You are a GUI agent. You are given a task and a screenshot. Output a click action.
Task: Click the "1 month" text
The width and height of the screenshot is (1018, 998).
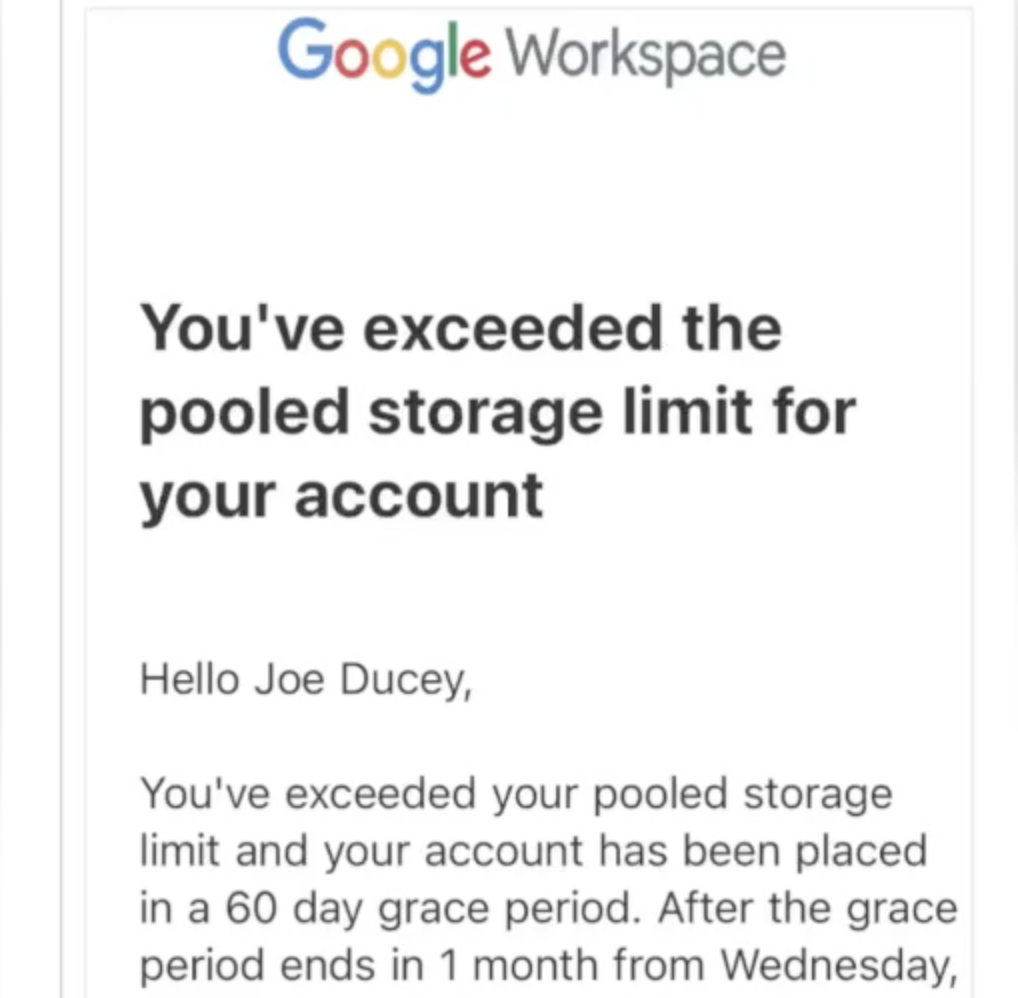tap(517, 965)
